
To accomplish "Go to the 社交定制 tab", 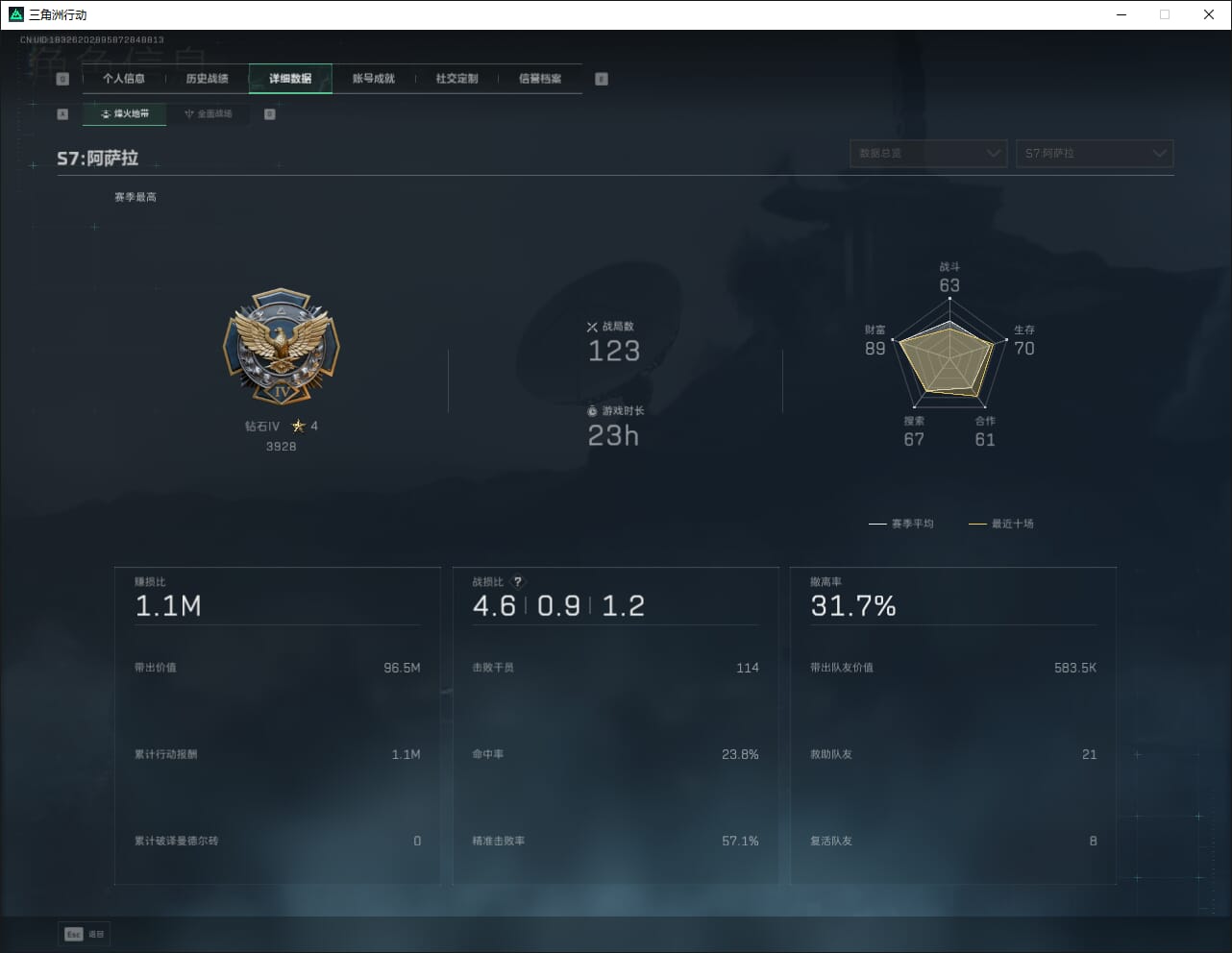I will 456,79.
